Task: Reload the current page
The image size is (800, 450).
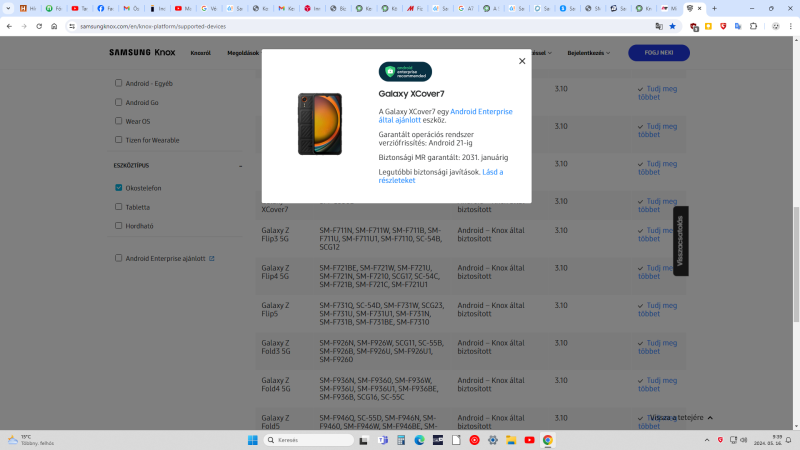Action: (39, 26)
